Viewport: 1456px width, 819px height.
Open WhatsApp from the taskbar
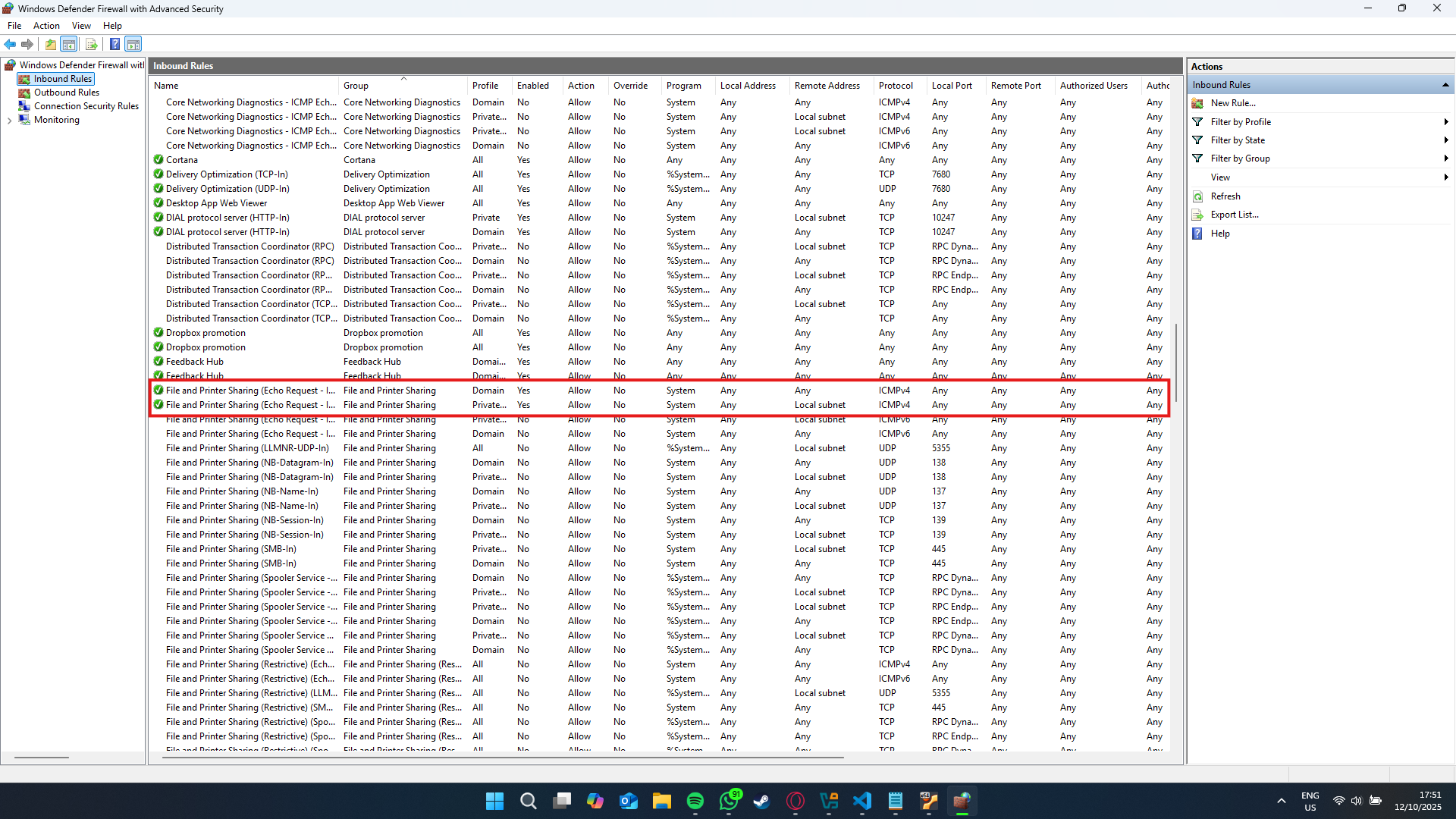pos(729,801)
